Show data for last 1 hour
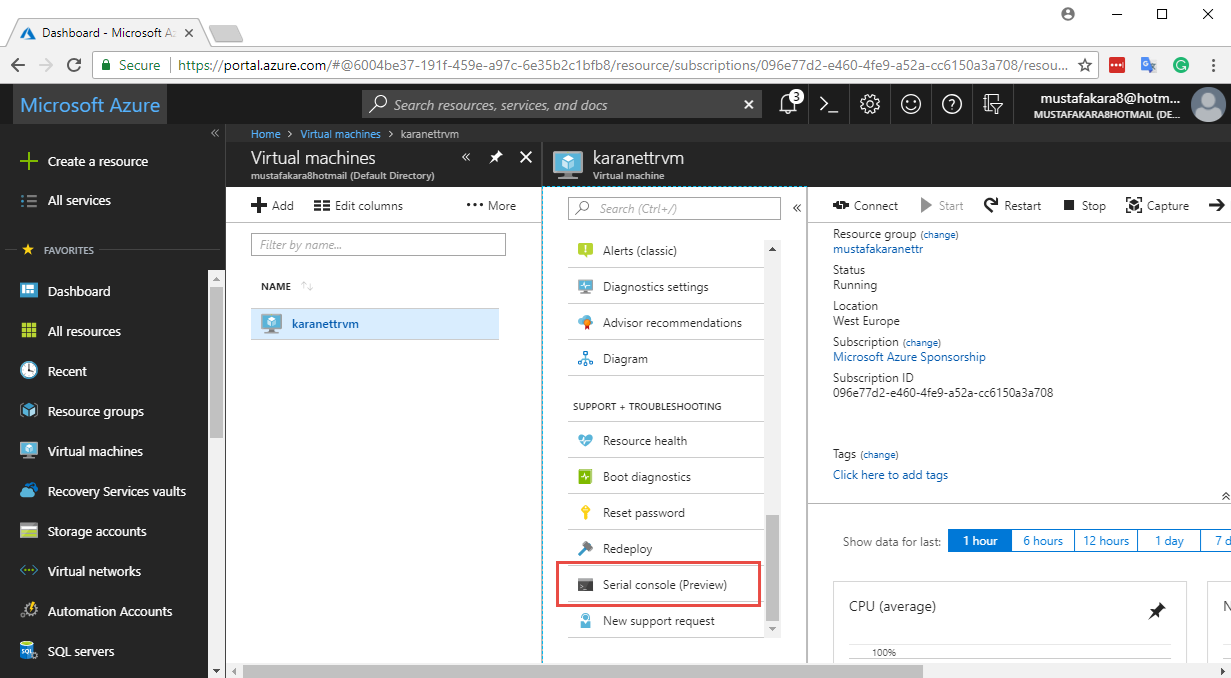 (x=980, y=540)
